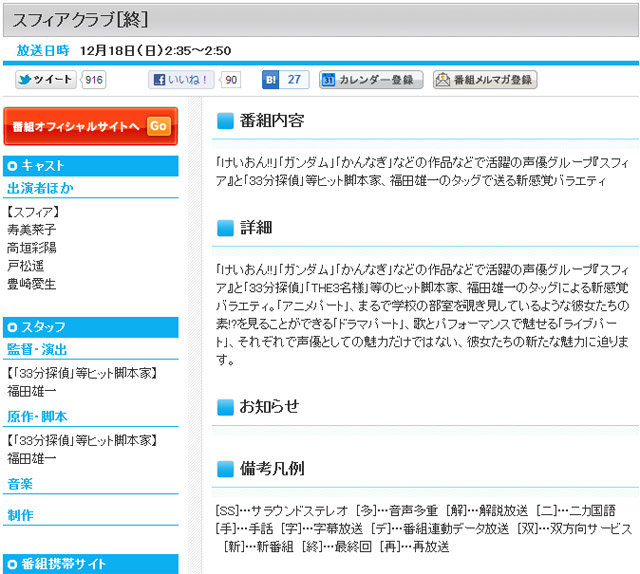Click the 原作・脚本 heading
The height and width of the screenshot is (574, 640).
(x=37, y=416)
